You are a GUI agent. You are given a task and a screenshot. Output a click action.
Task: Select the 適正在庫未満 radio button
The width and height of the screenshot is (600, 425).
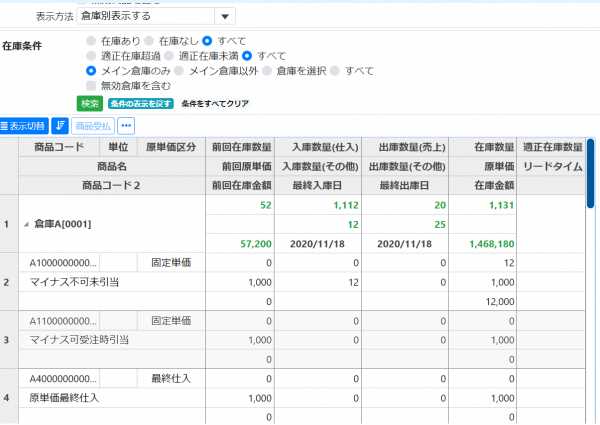pyautogui.click(x=169, y=56)
